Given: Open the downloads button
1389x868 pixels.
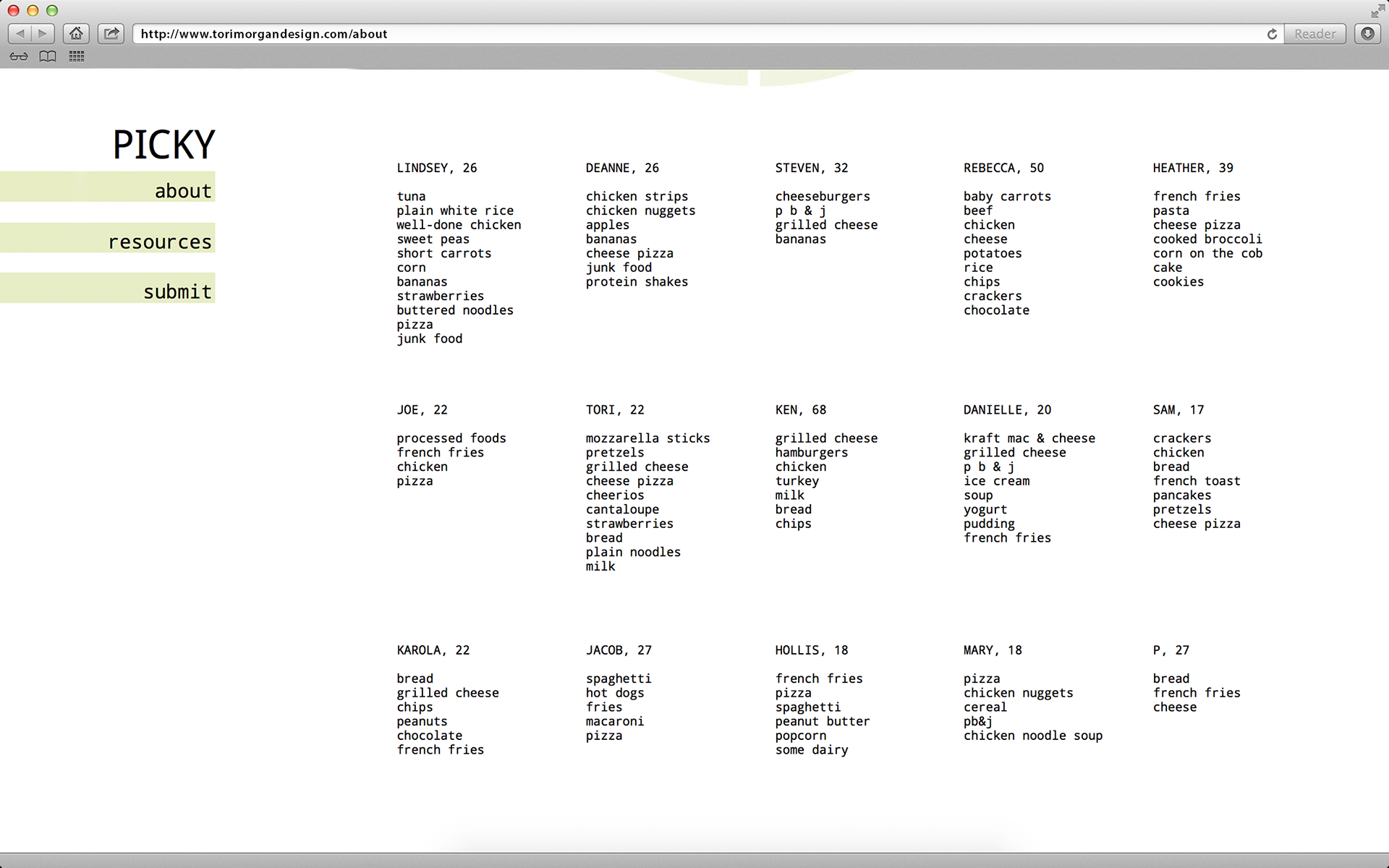Looking at the screenshot, I should click(x=1367, y=33).
